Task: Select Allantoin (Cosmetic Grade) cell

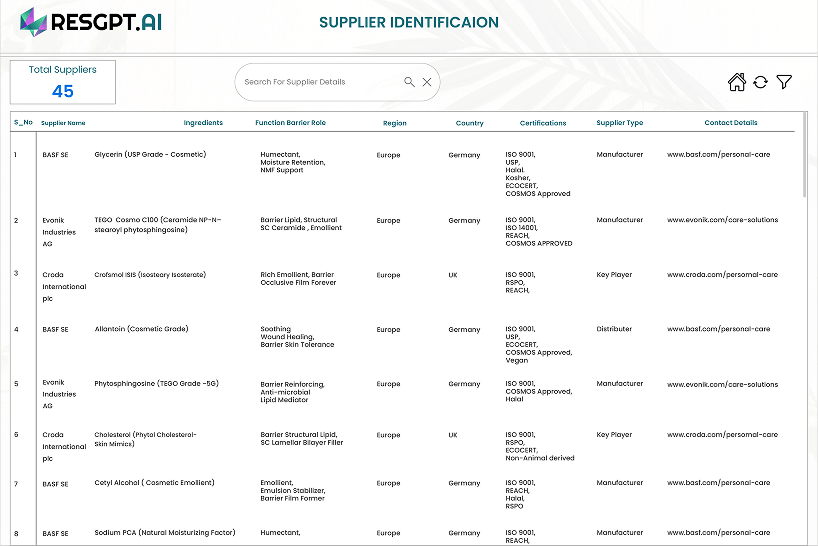Action: (x=141, y=329)
